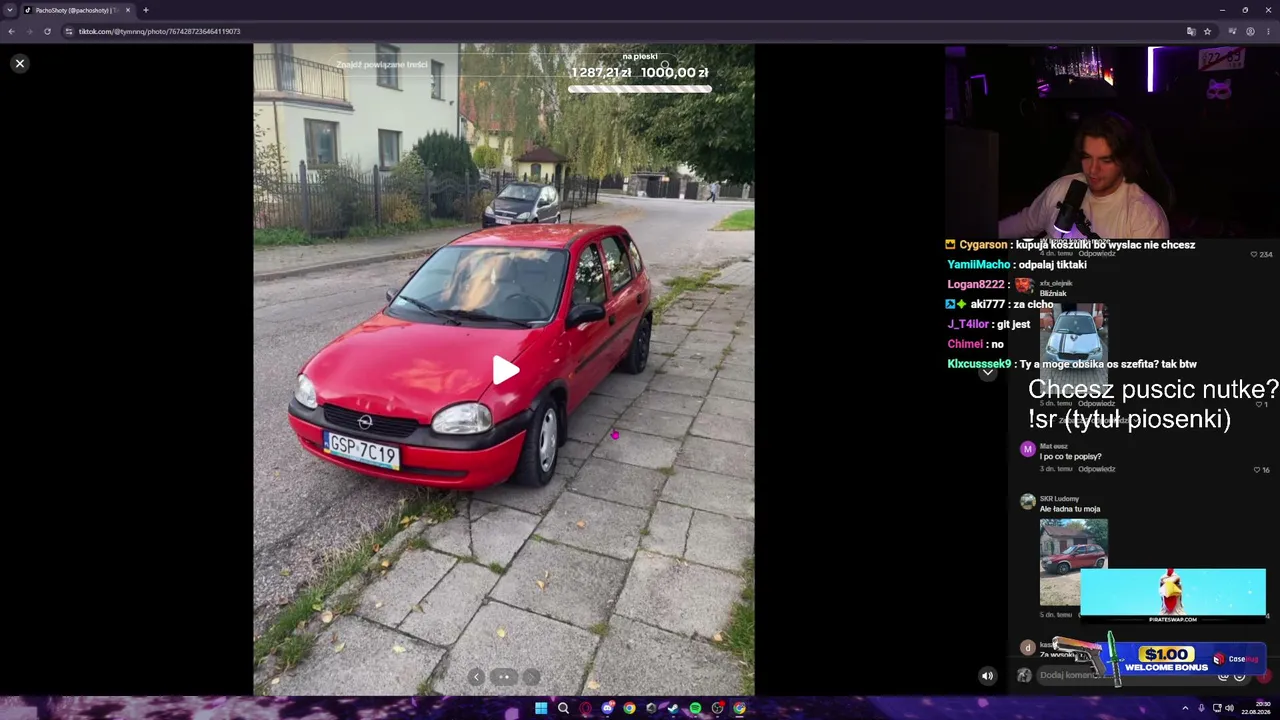Close the TikTok photo viewer
The width and height of the screenshot is (1280, 720).
pos(19,63)
